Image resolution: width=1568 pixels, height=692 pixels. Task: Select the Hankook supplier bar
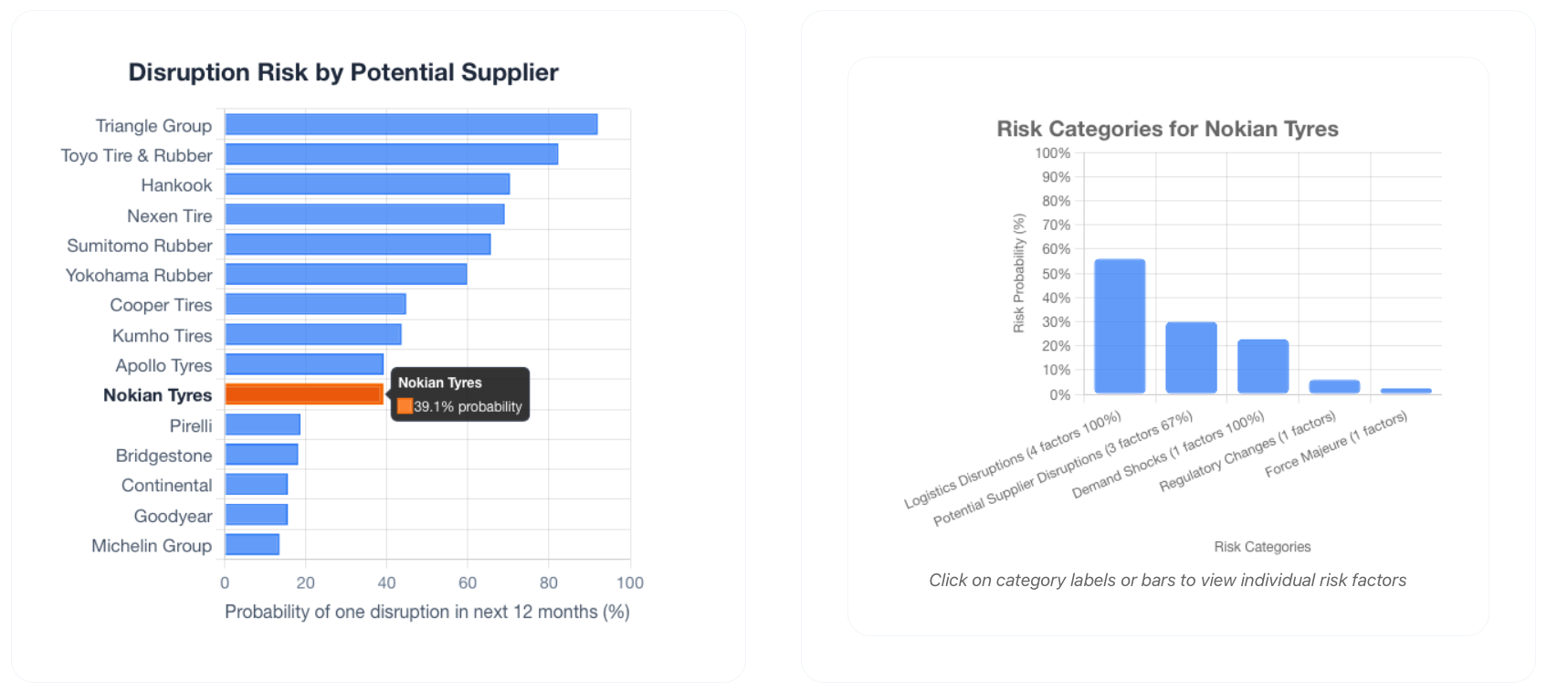367,184
